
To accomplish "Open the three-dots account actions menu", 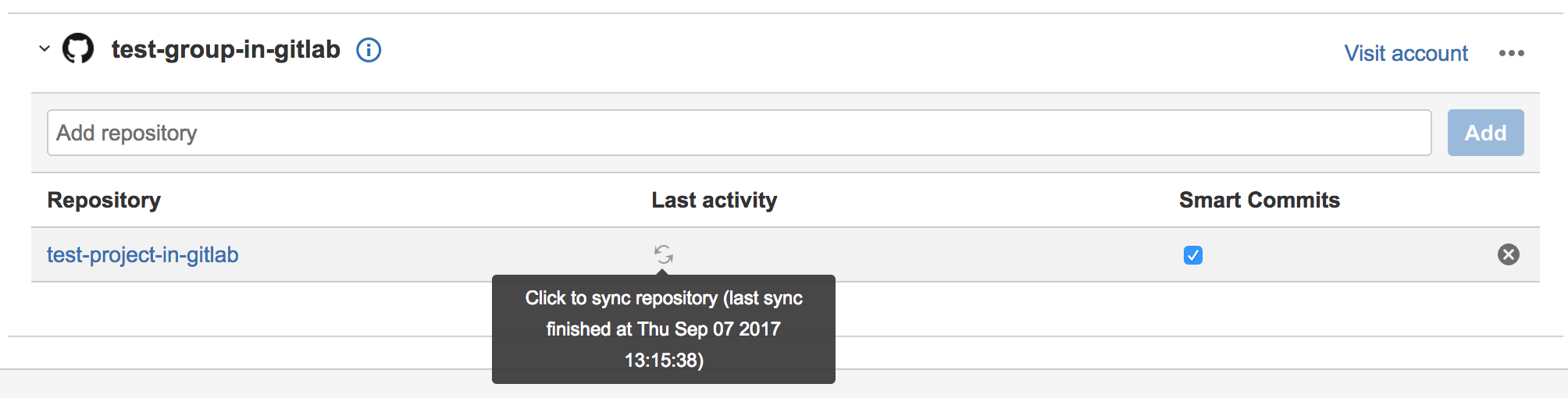I will pyautogui.click(x=1511, y=53).
